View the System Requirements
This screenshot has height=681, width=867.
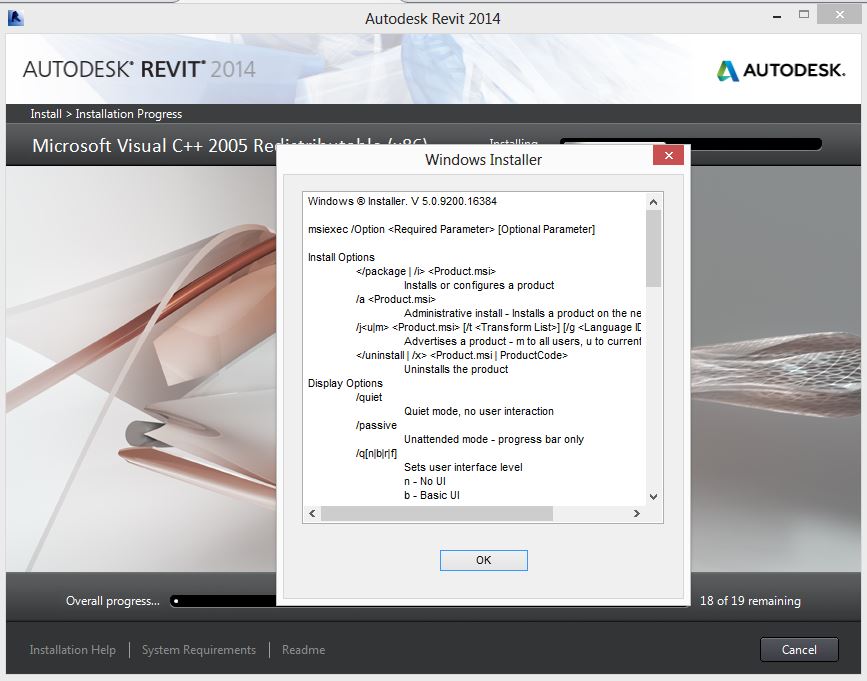[x=198, y=649]
